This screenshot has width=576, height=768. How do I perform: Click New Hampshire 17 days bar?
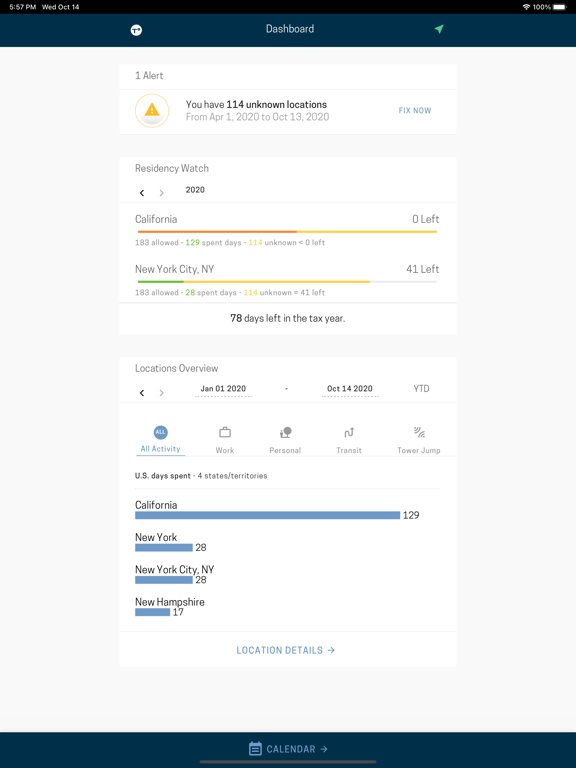[152, 612]
